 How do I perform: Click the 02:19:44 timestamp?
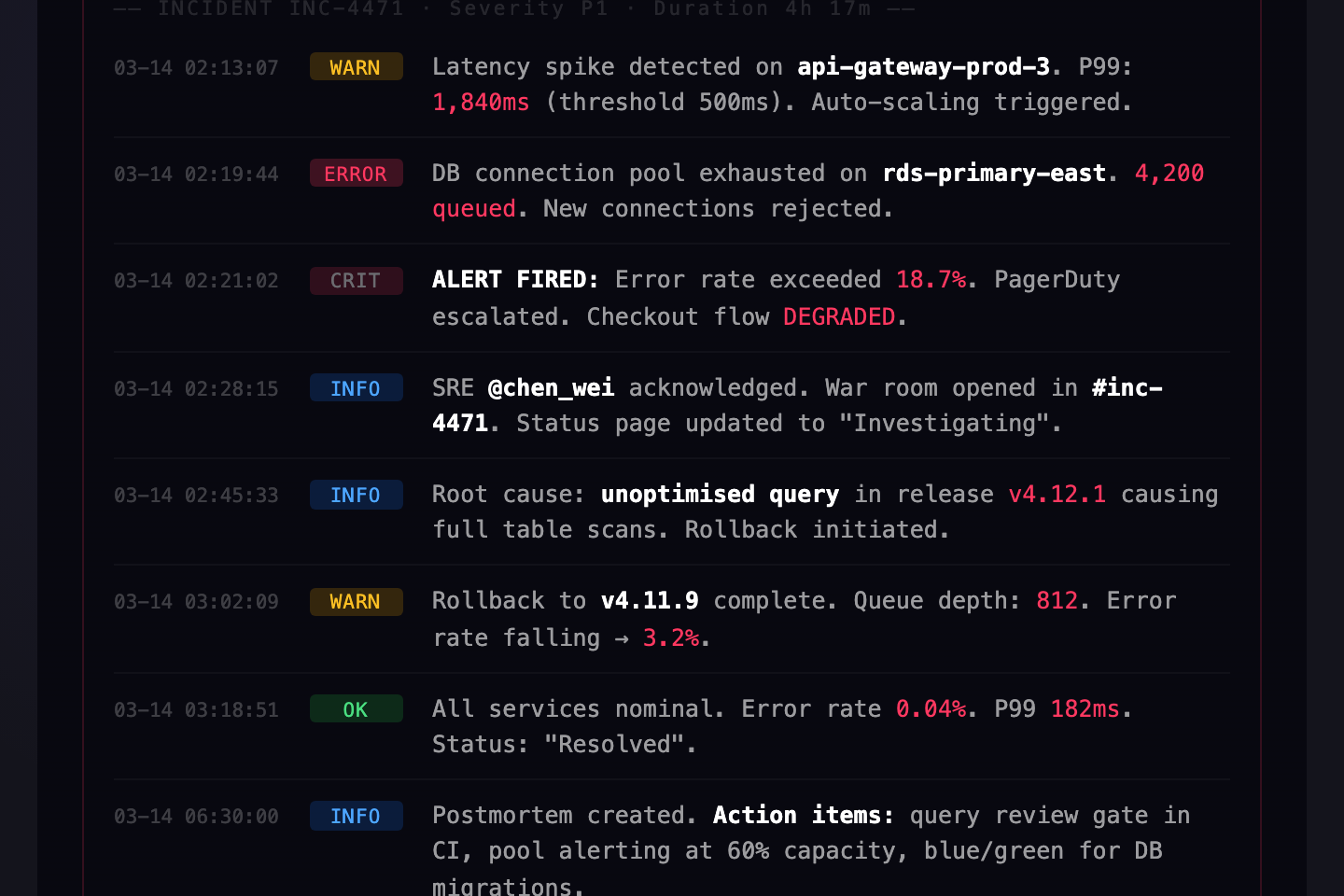[196, 174]
